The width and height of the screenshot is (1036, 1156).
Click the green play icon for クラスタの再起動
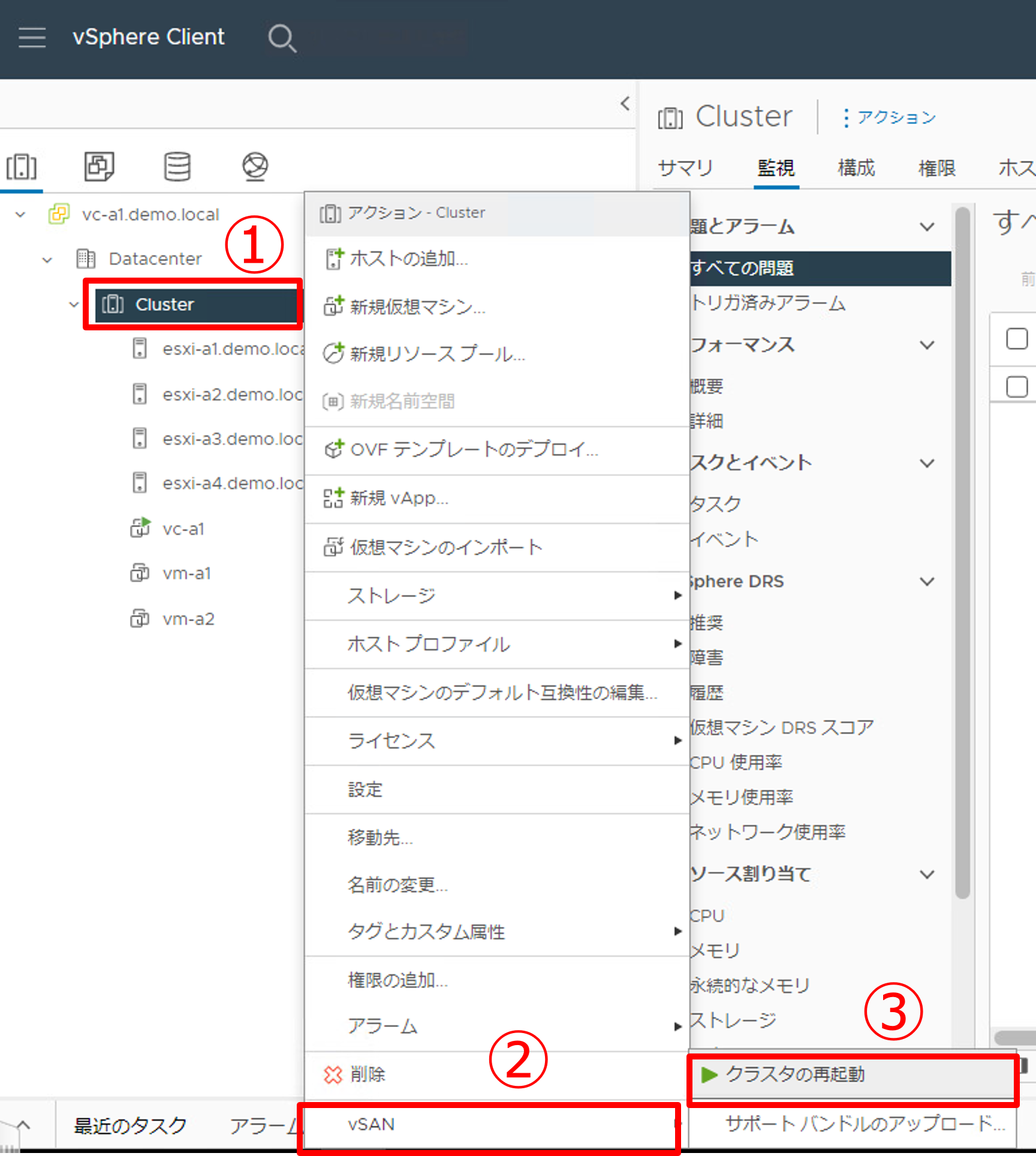point(709,1074)
